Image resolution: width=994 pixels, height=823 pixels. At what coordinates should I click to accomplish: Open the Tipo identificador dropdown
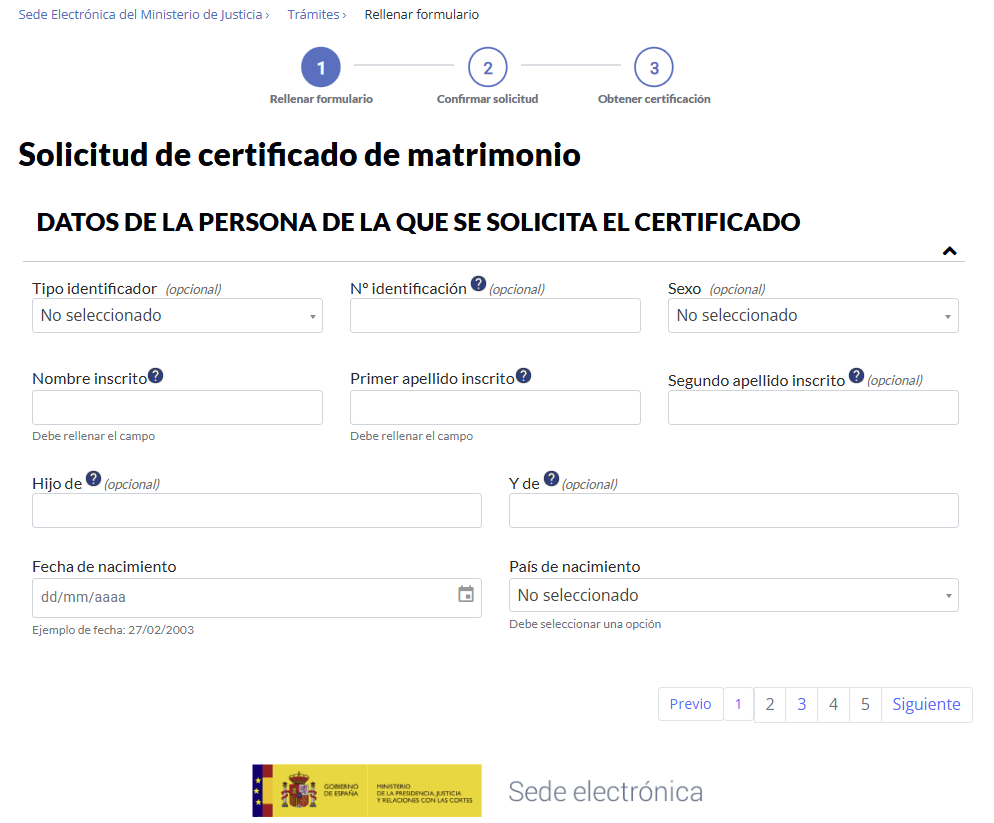177,315
